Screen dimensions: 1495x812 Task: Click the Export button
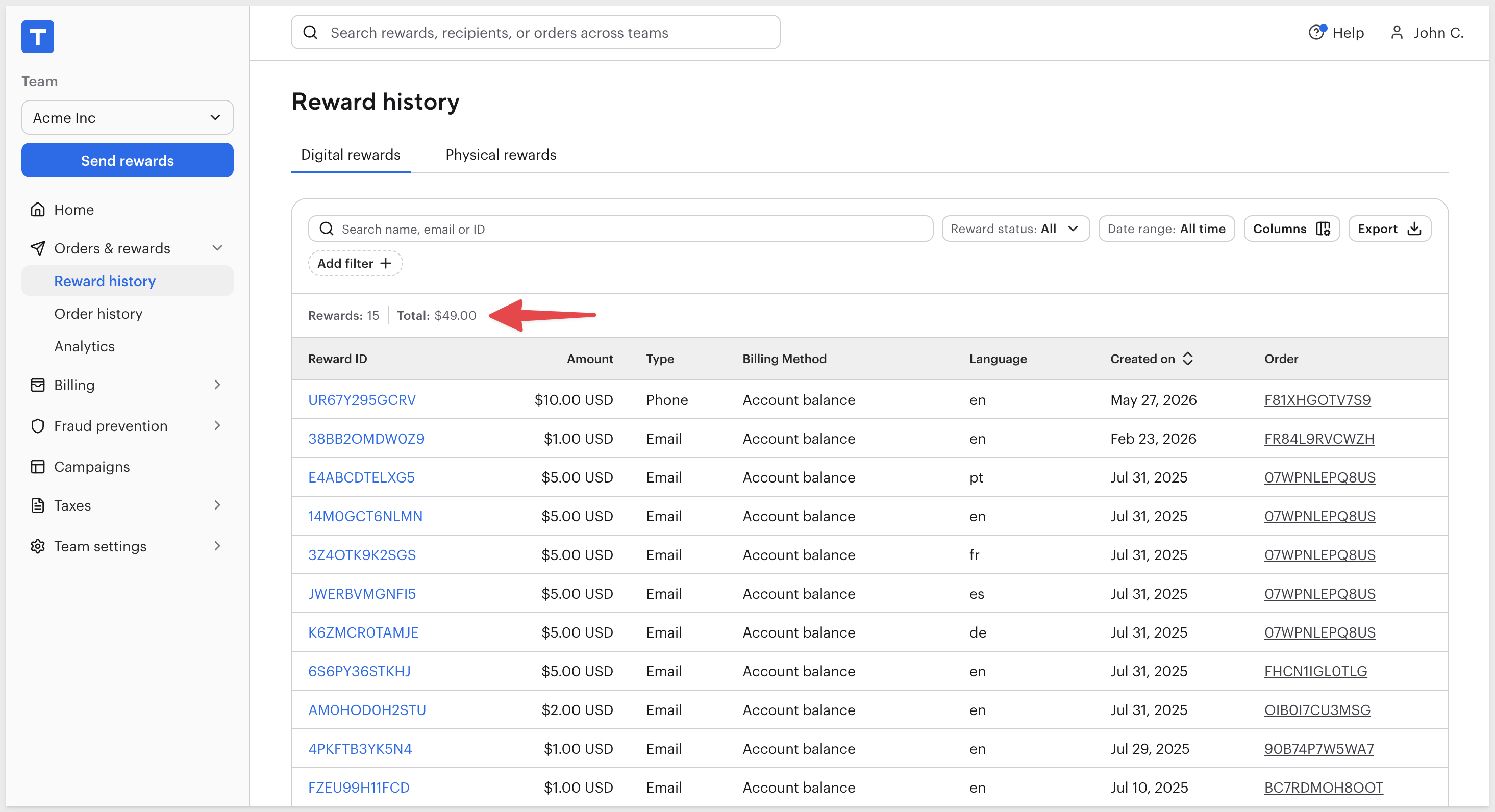pos(1389,229)
